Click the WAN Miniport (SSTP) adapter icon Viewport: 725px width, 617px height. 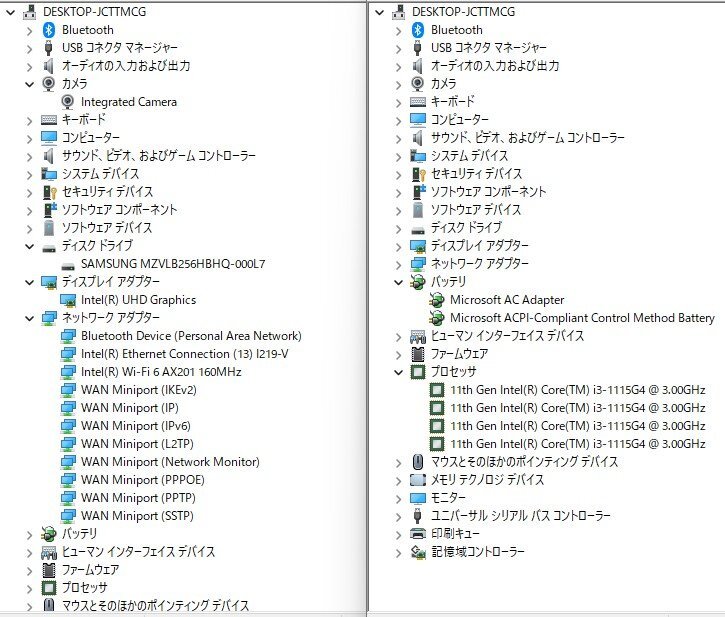pos(68,516)
